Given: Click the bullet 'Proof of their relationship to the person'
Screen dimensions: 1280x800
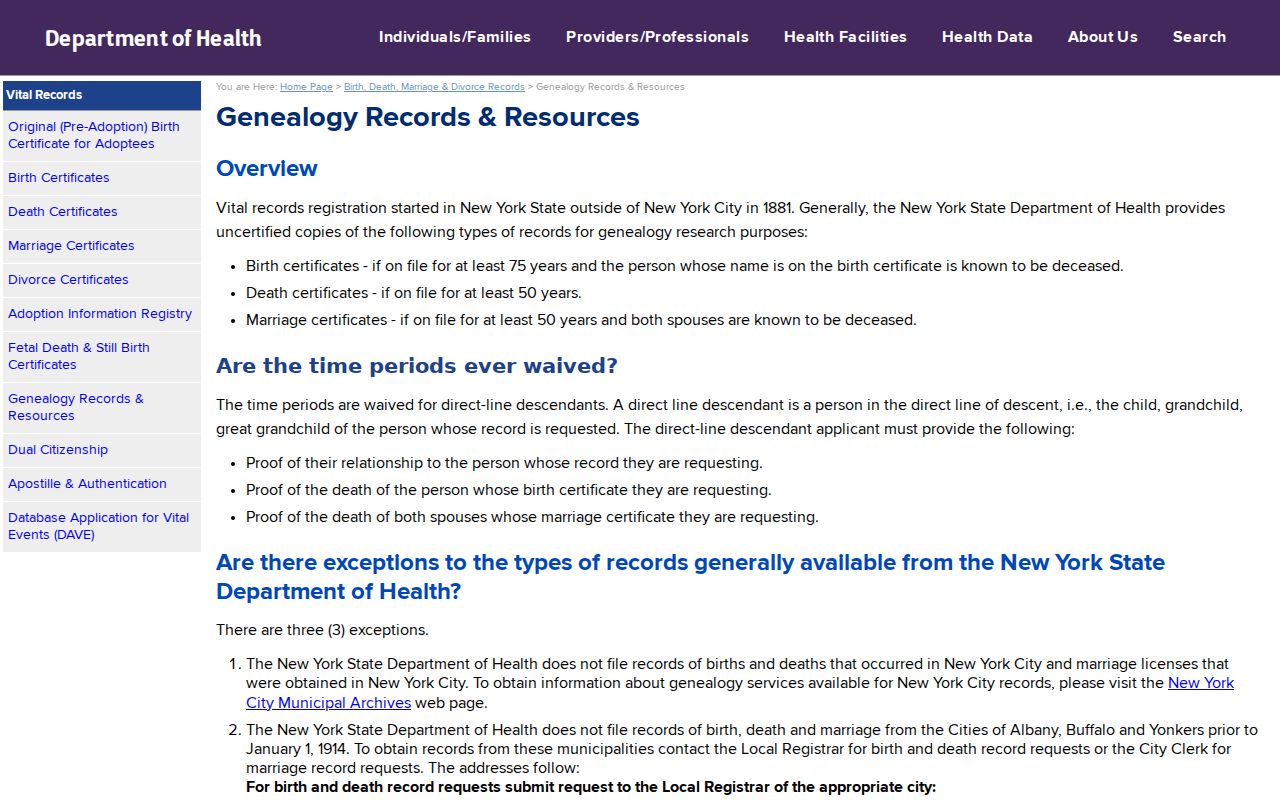Looking at the screenshot, I should [504, 463].
